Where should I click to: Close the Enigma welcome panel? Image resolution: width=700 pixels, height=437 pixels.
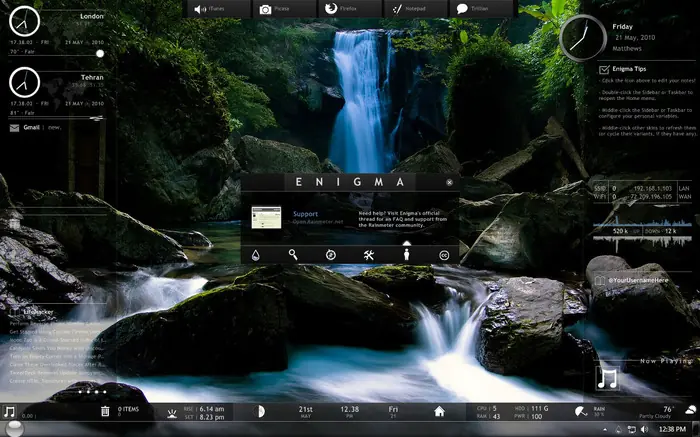450,183
